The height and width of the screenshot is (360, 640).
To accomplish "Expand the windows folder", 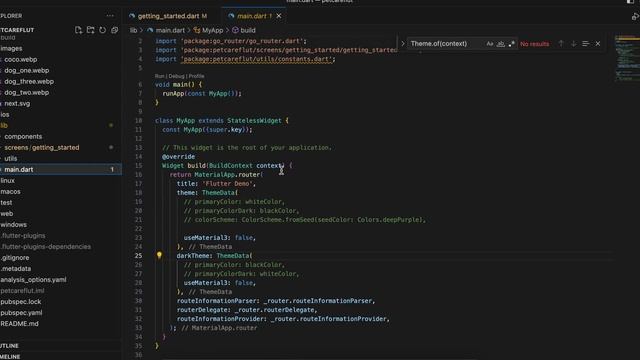I will (13, 224).
